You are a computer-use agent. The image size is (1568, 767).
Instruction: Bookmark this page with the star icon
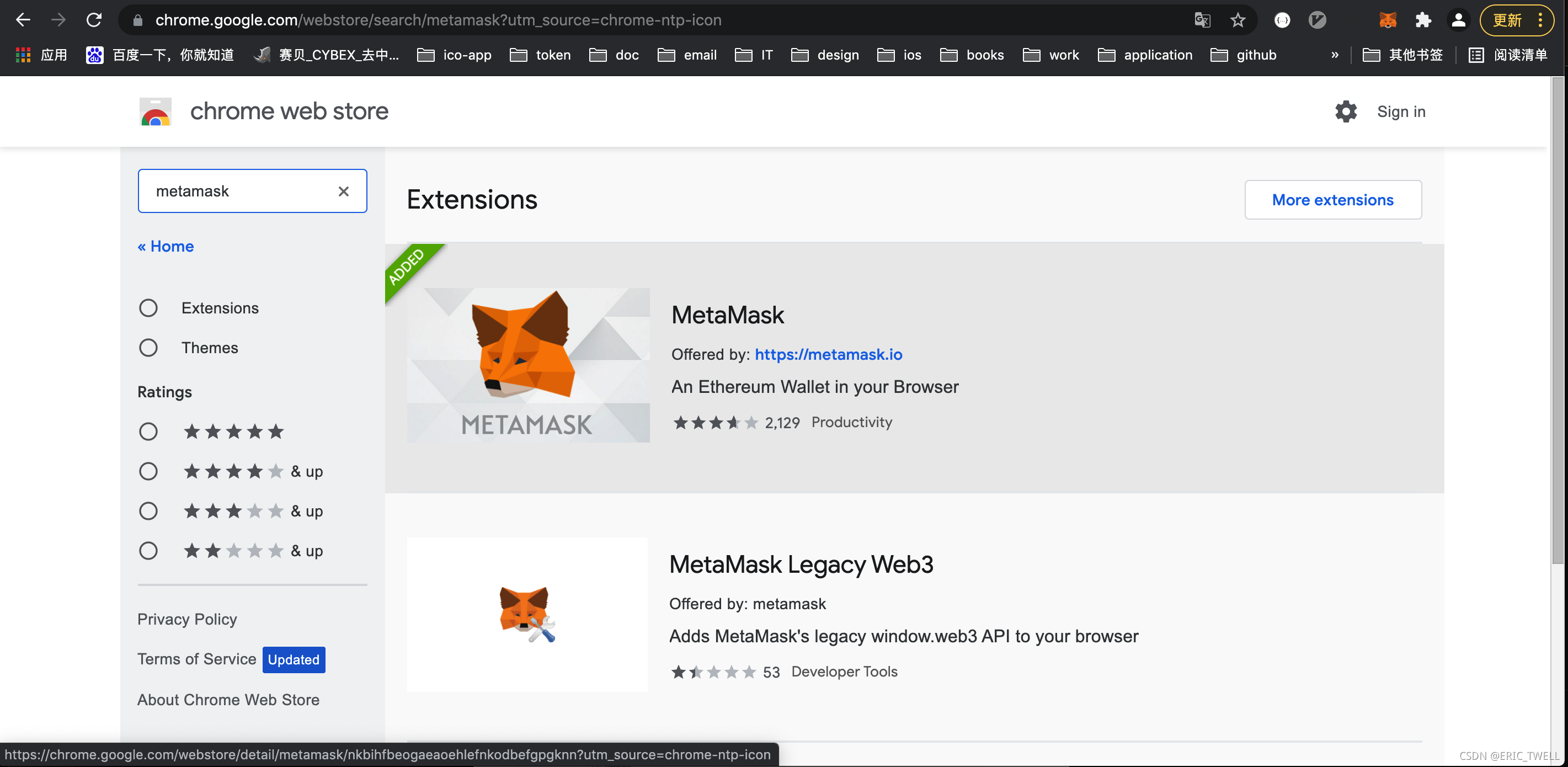tap(1238, 20)
